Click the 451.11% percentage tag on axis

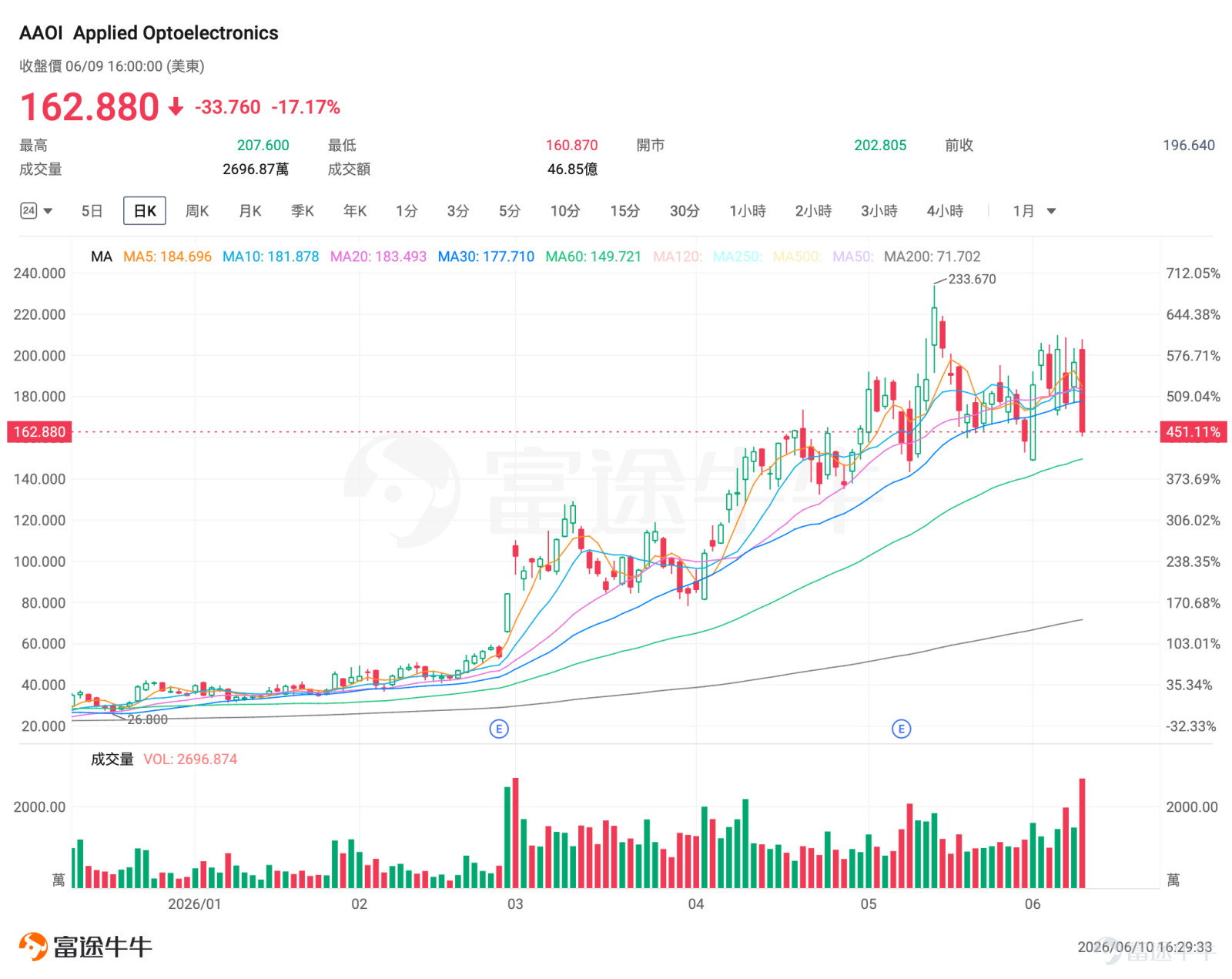(x=1193, y=432)
